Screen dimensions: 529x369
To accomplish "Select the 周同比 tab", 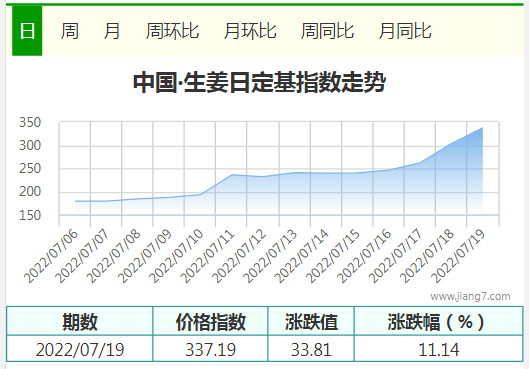I will click(x=327, y=31).
